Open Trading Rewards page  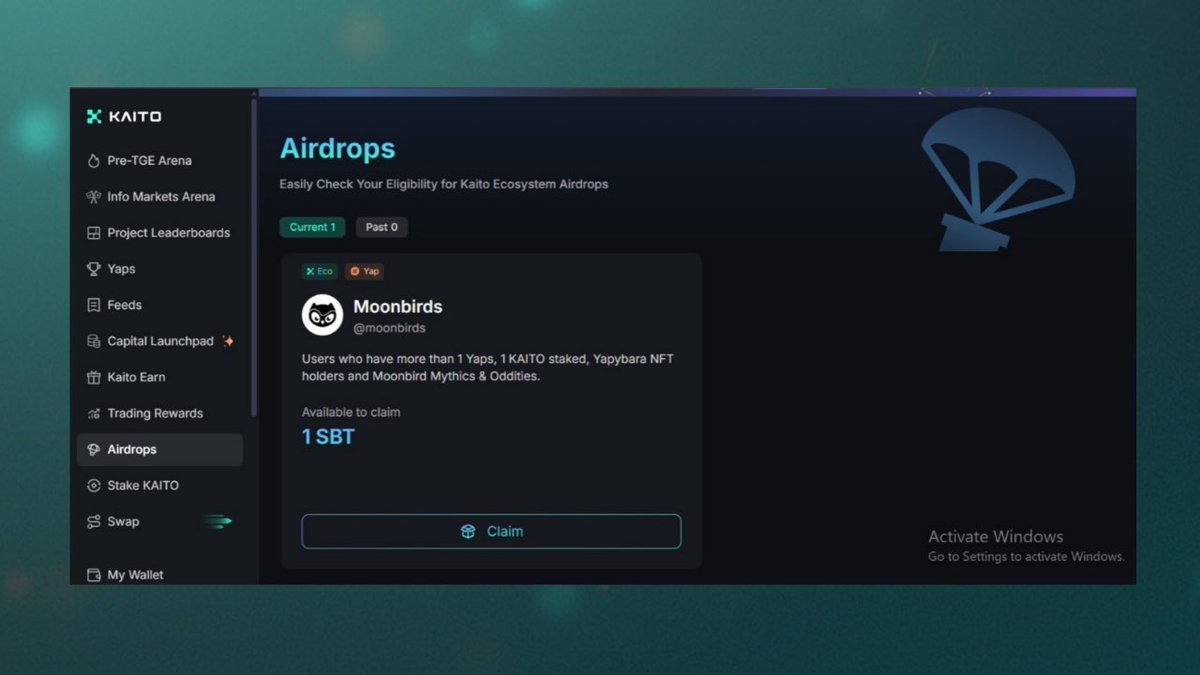point(160,413)
